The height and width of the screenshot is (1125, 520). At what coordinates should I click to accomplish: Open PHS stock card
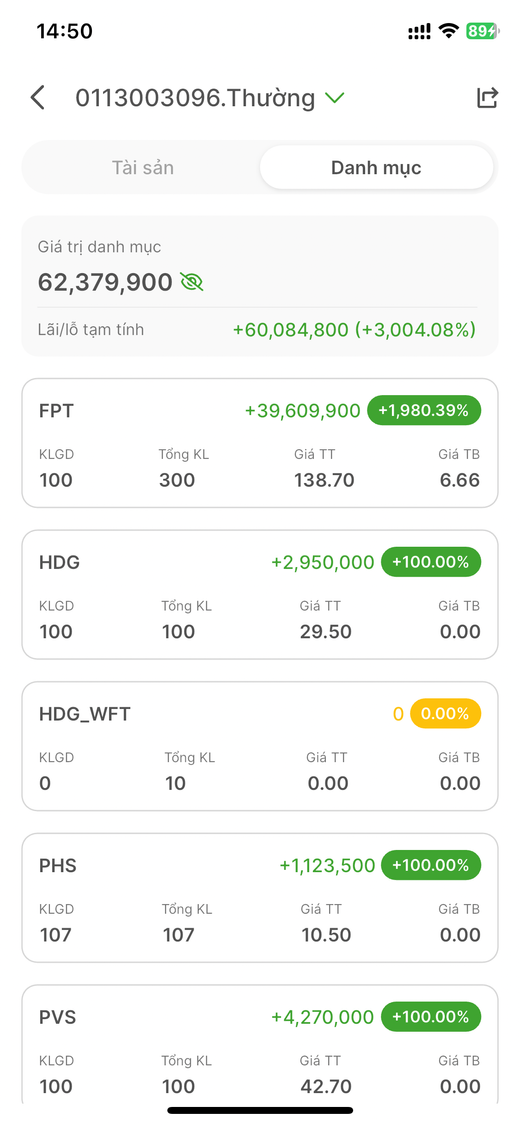pyautogui.click(x=260, y=898)
